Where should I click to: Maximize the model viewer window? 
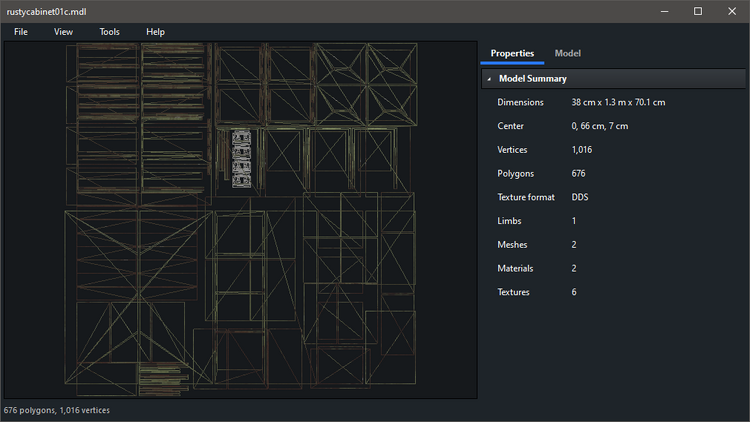click(x=698, y=11)
